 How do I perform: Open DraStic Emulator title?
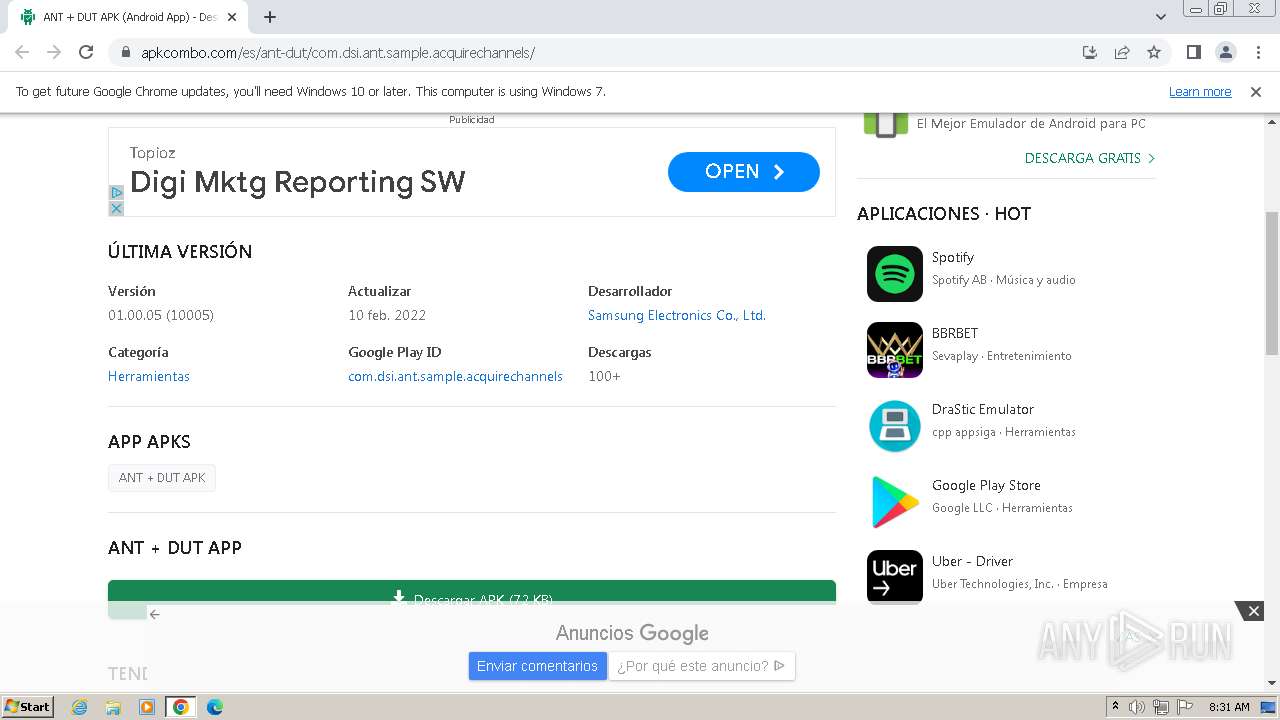[x=983, y=409]
